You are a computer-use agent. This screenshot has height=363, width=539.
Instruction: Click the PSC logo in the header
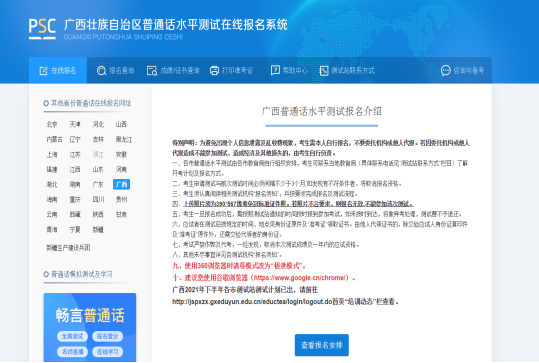click(x=42, y=29)
